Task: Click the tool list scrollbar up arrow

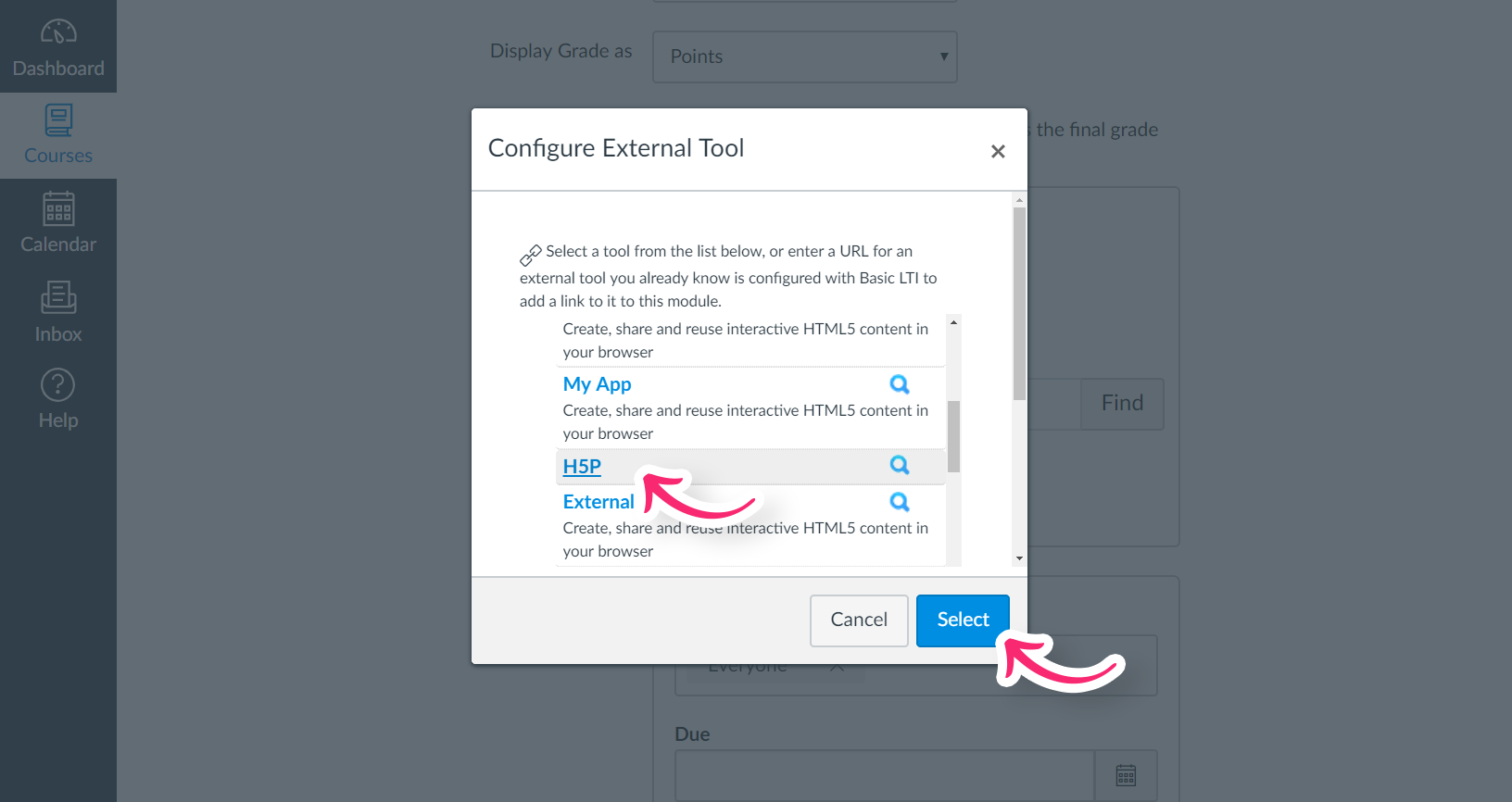Action: click(x=953, y=322)
